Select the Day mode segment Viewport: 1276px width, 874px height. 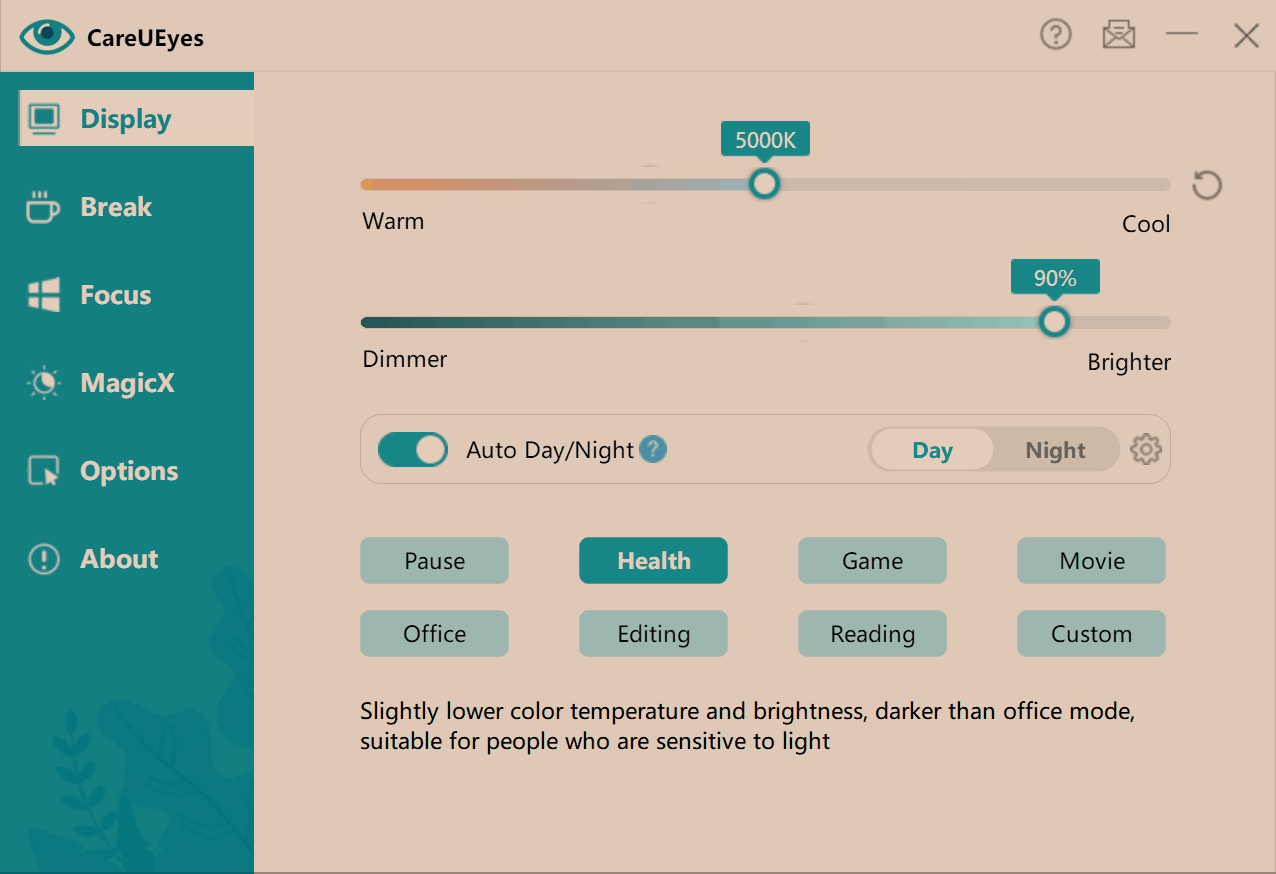click(932, 450)
